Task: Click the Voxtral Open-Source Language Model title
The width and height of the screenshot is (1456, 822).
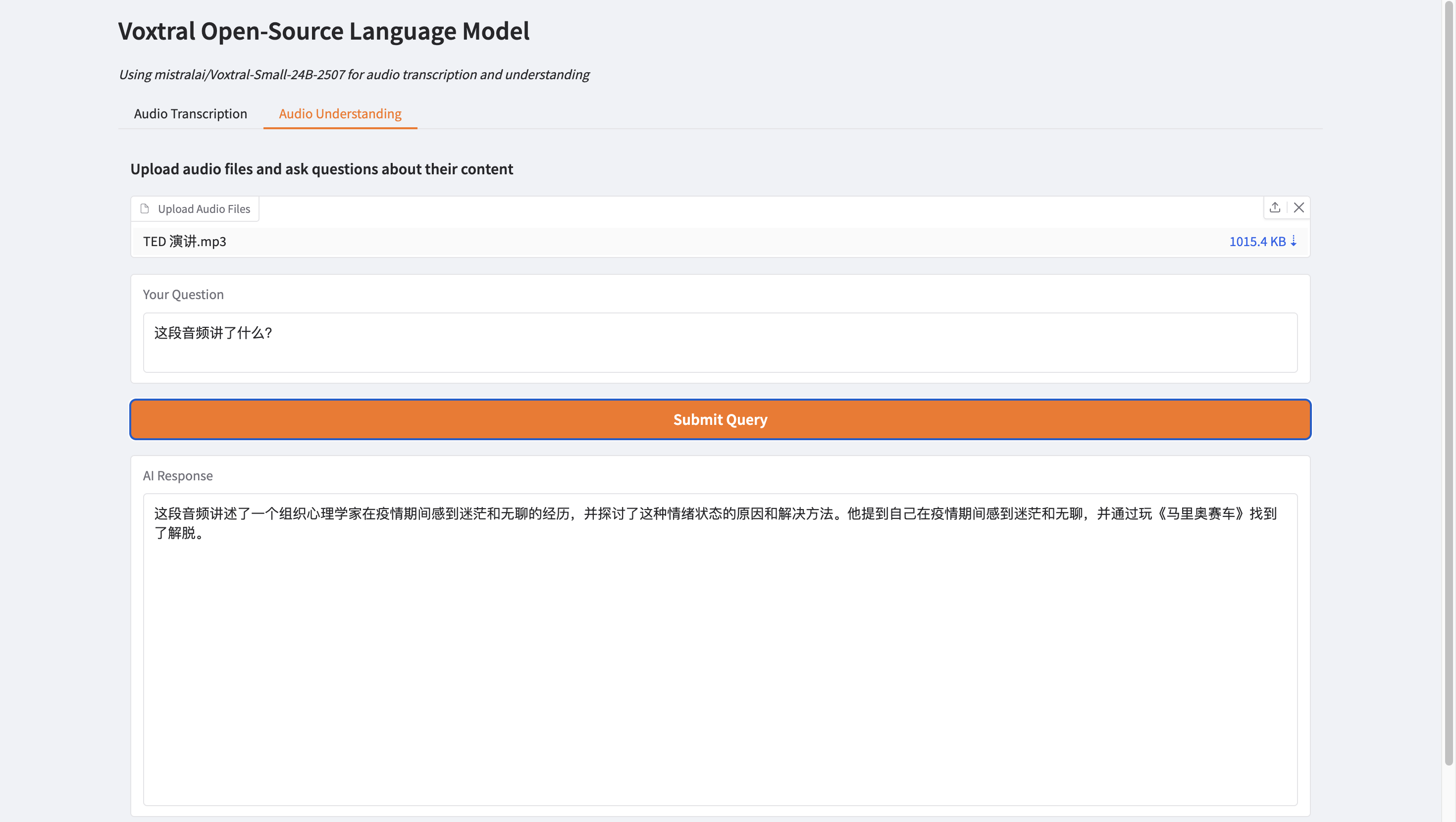Action: [x=323, y=31]
